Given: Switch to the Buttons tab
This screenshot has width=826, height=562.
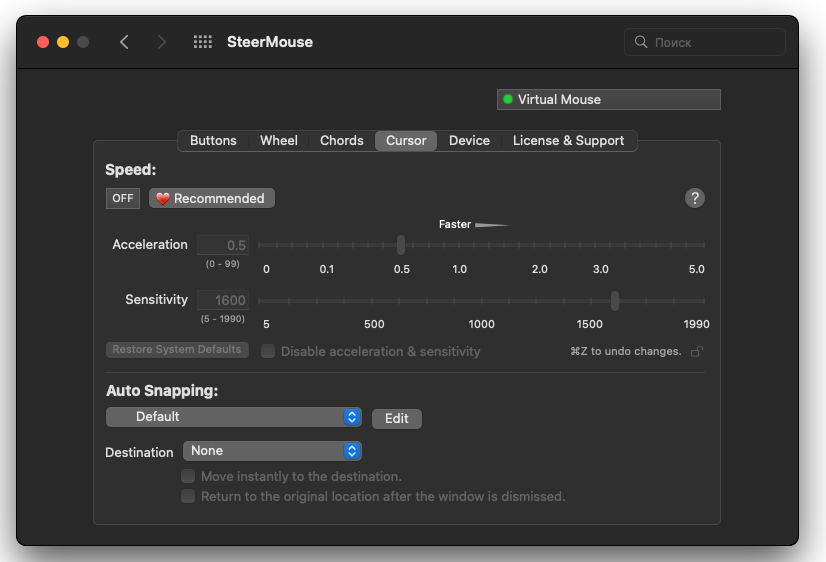Looking at the screenshot, I should pyautogui.click(x=213, y=141).
